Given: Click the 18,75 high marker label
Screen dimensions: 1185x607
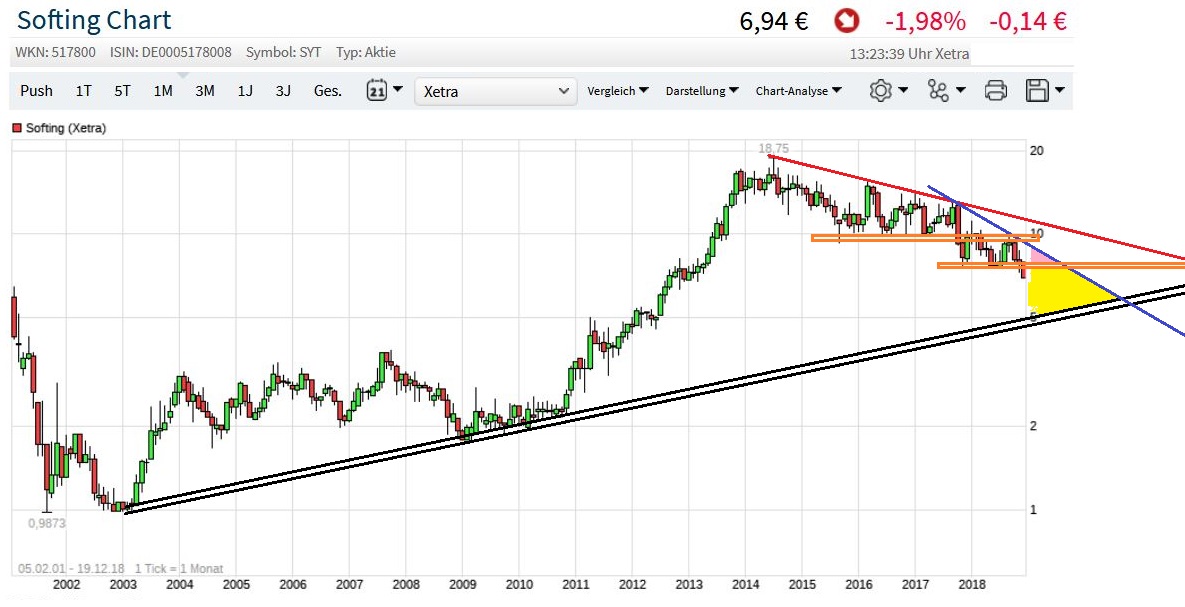Looking at the screenshot, I should click(774, 149).
